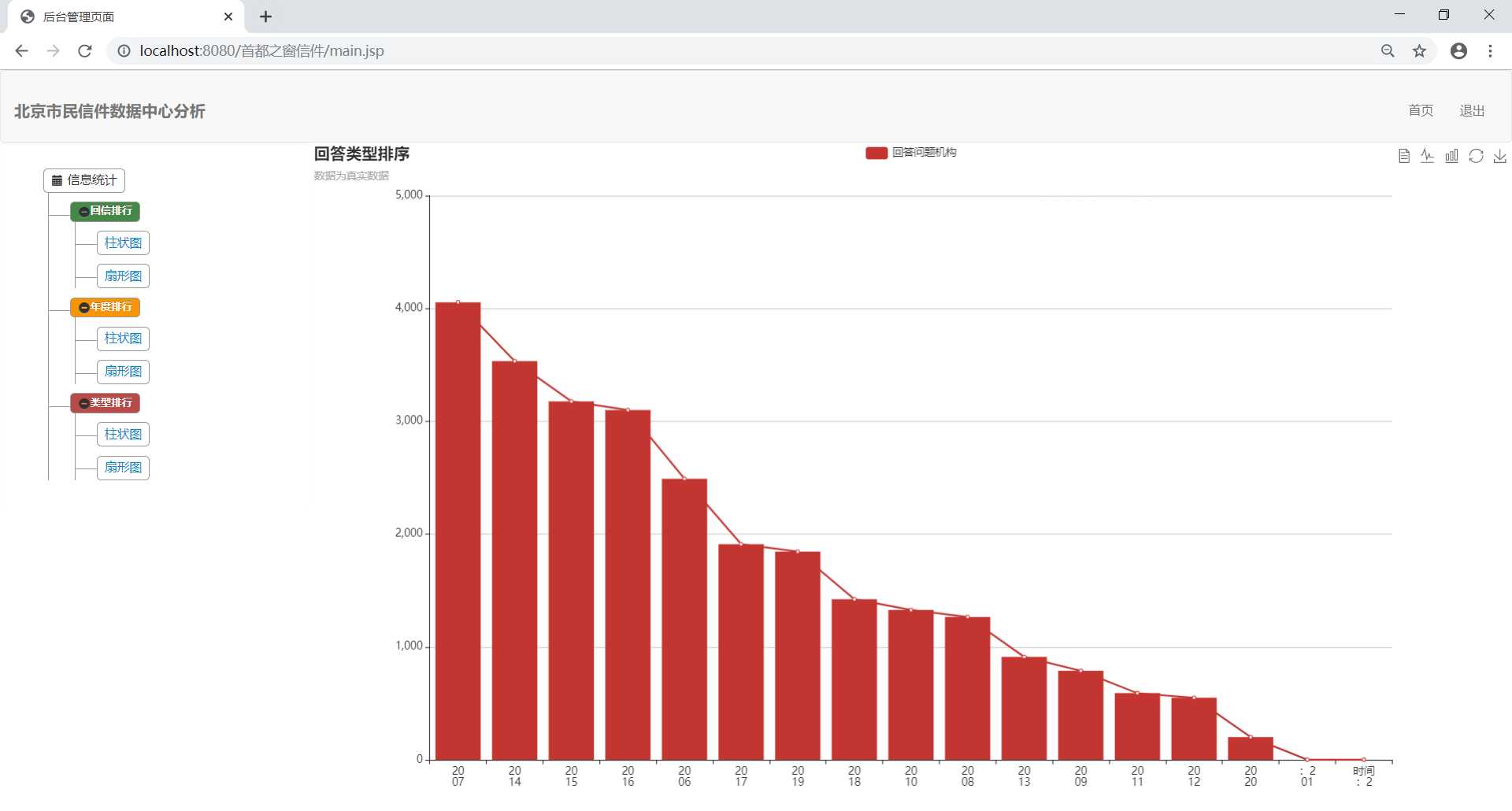Open the Chrome three-dot menu
The height and width of the screenshot is (811, 1512).
click(x=1490, y=50)
